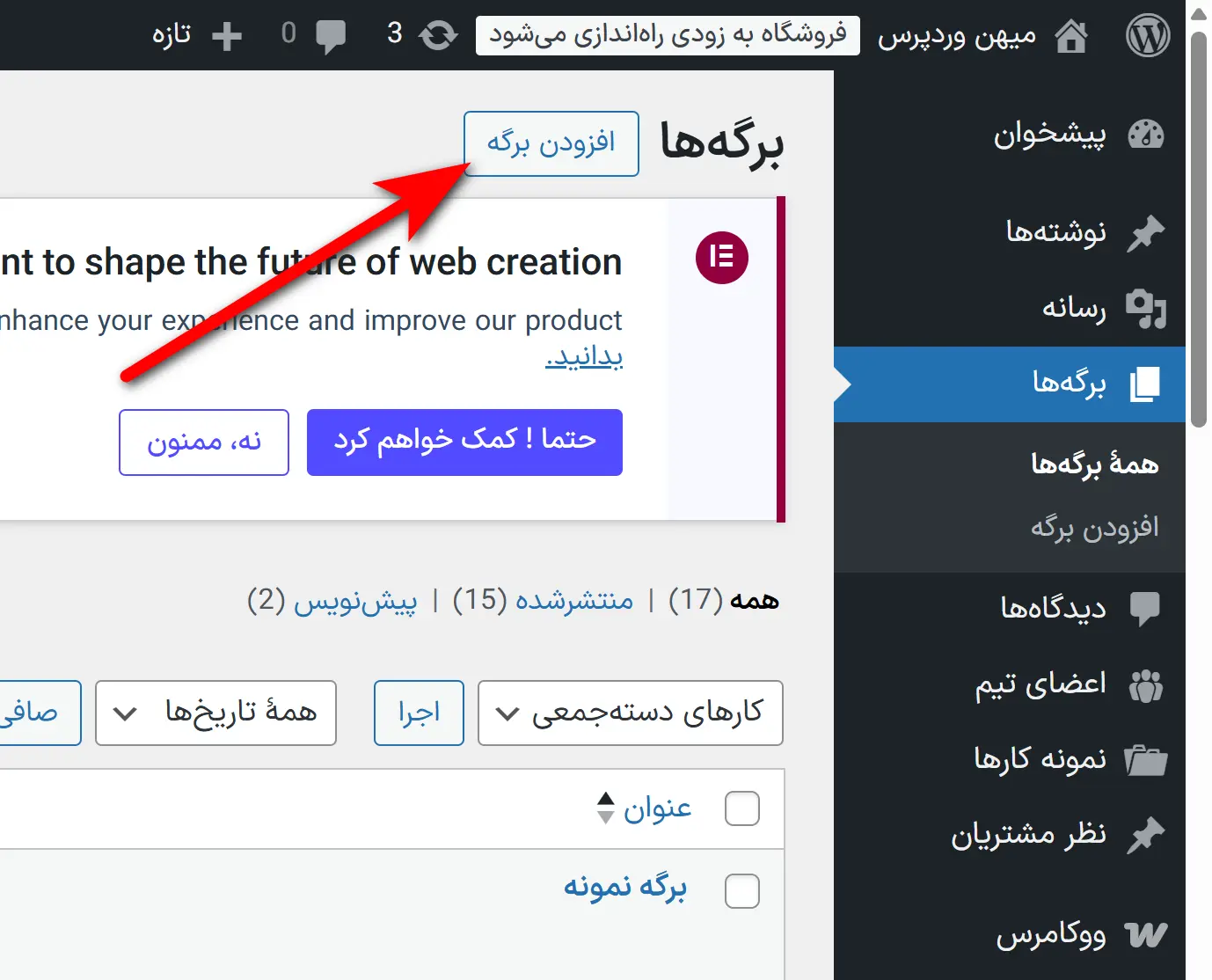Open comments bubble icon in admin bar
The width and height of the screenshot is (1212, 980).
pos(331,36)
